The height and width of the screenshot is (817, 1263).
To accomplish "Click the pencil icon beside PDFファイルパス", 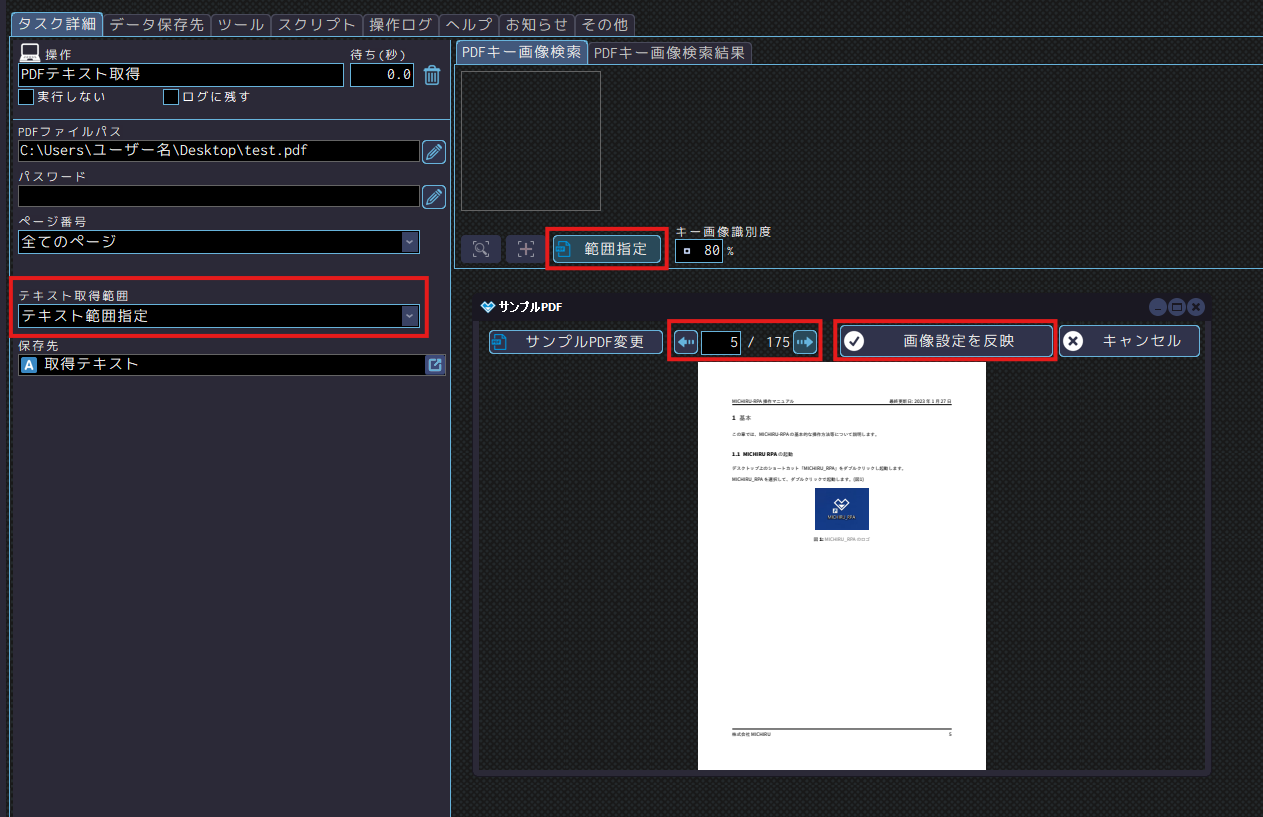I will (x=433, y=151).
